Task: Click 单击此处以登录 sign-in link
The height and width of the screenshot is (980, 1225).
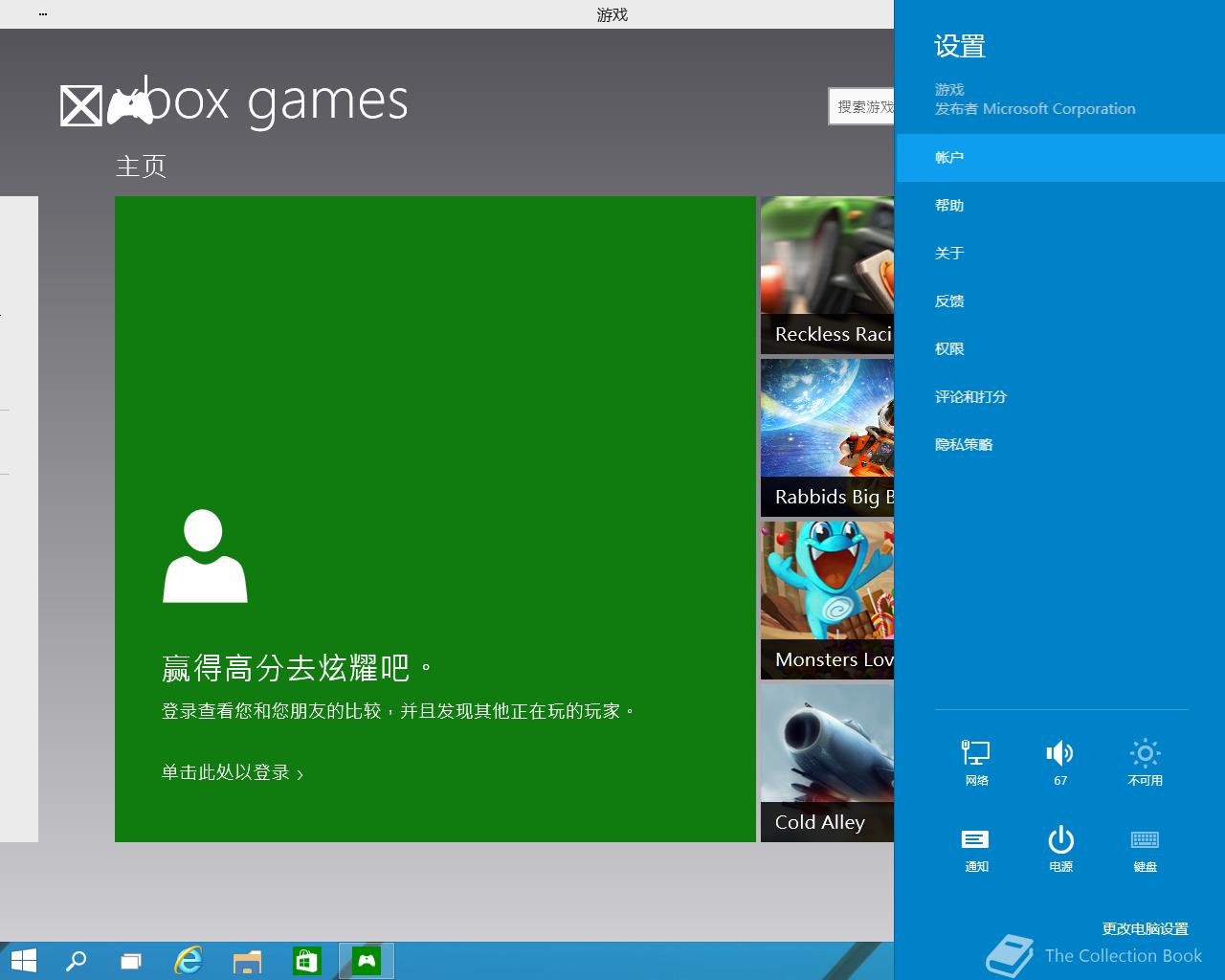Action: [226, 772]
